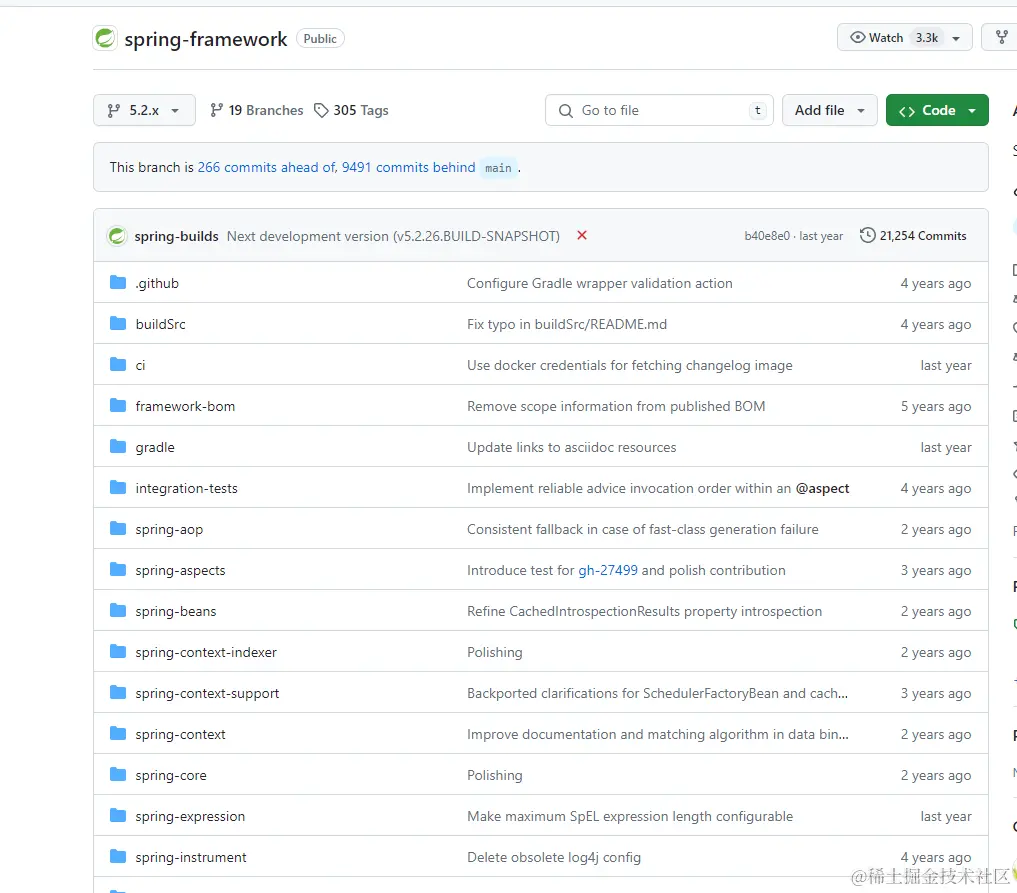Viewport: 1017px width, 893px height.
Task: Open the buildSrc folder
Action: (x=160, y=324)
